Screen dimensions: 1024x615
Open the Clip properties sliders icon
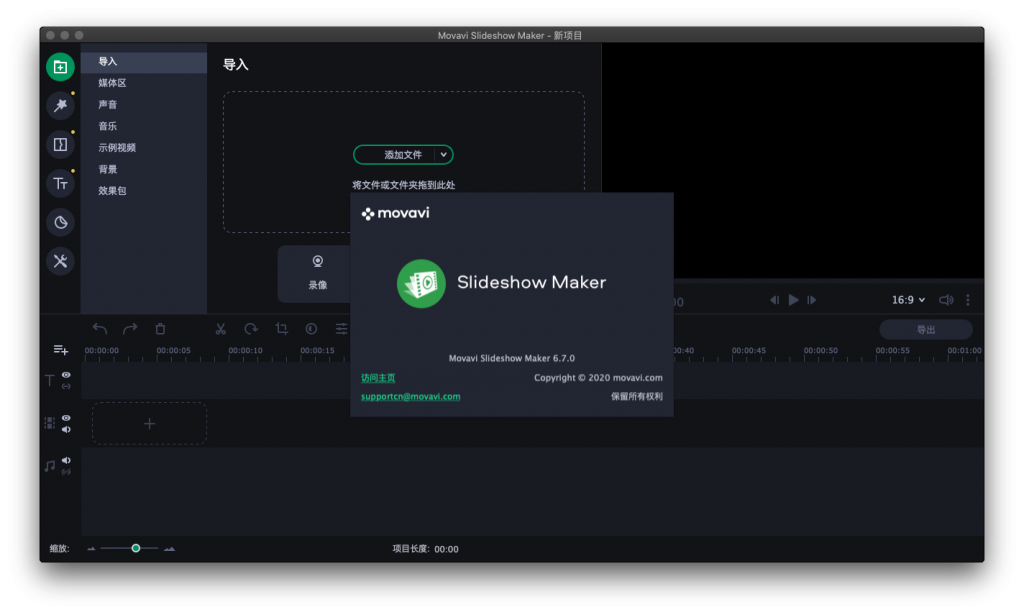click(x=342, y=328)
